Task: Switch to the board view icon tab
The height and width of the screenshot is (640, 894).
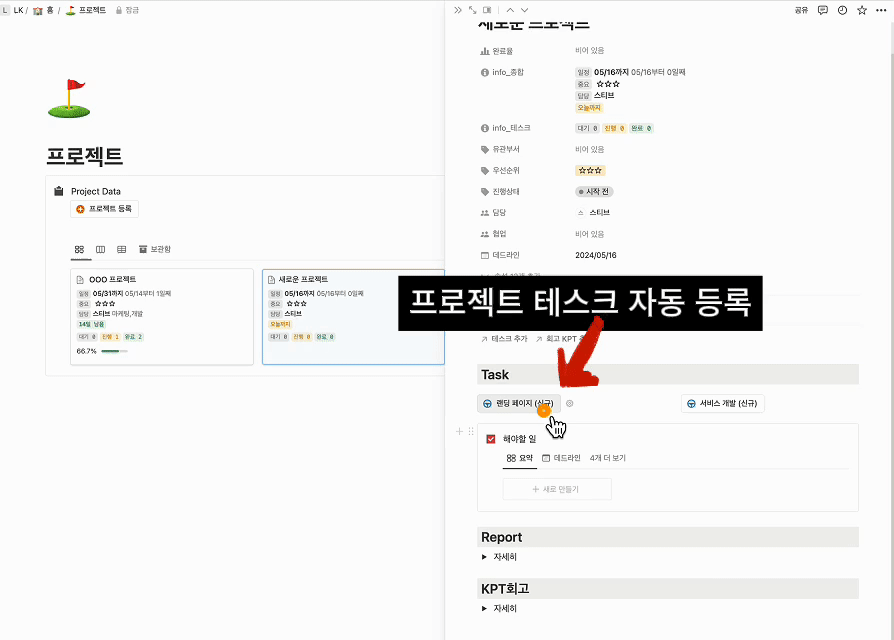Action: tap(100, 249)
